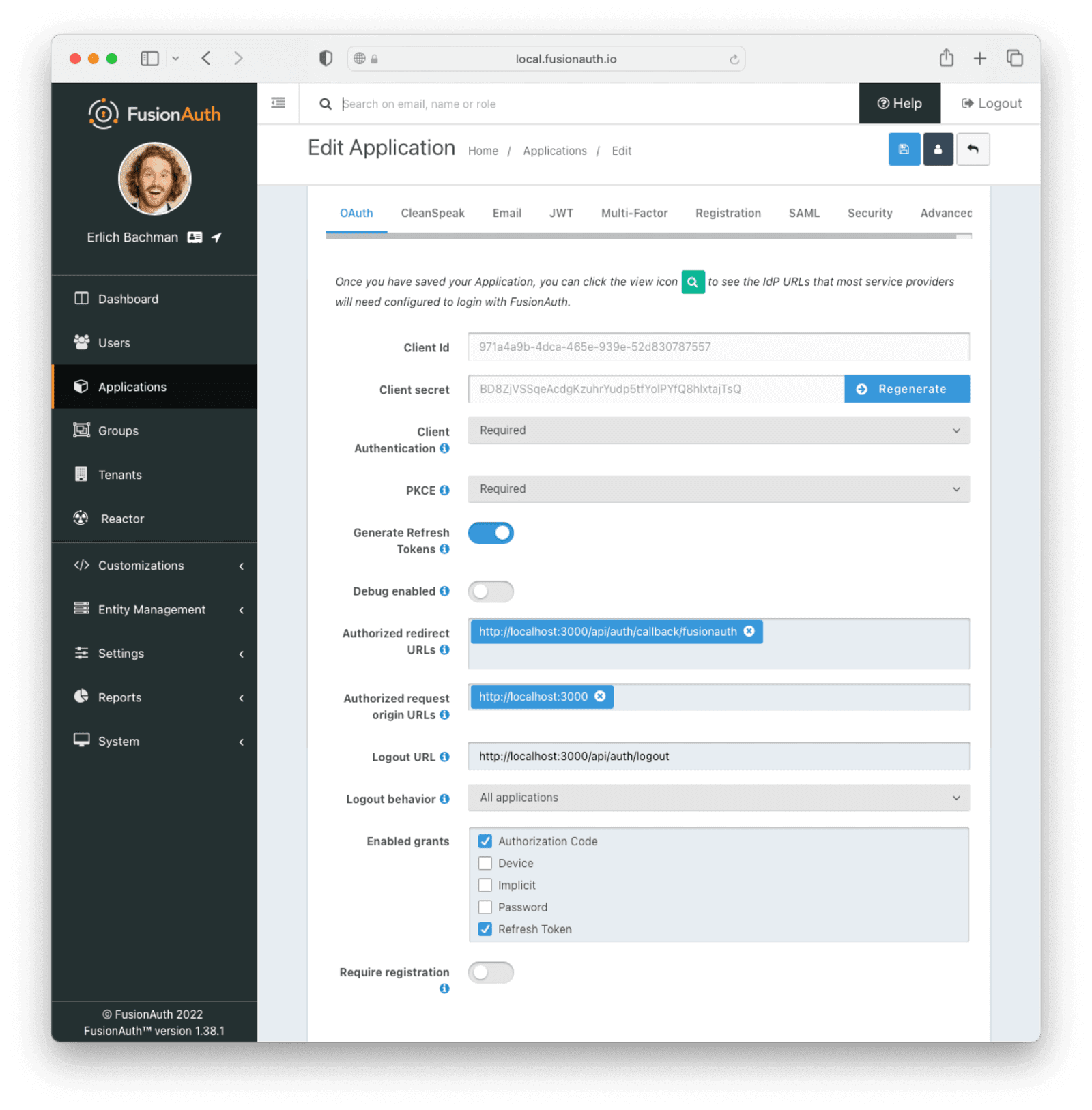Open Client Authentication info icon
This screenshot has height=1110, width=1092.
pyautogui.click(x=444, y=448)
